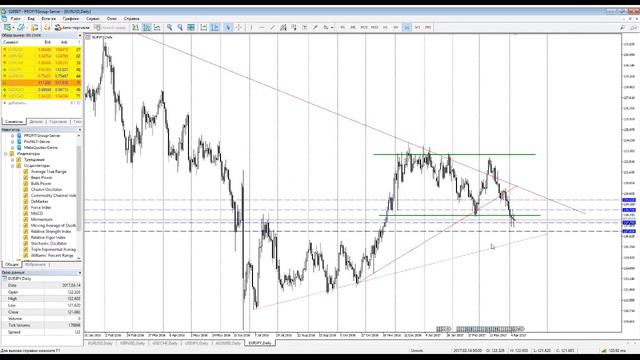
Task: Select Relative Strength Index indicator
Action: (x=51, y=231)
